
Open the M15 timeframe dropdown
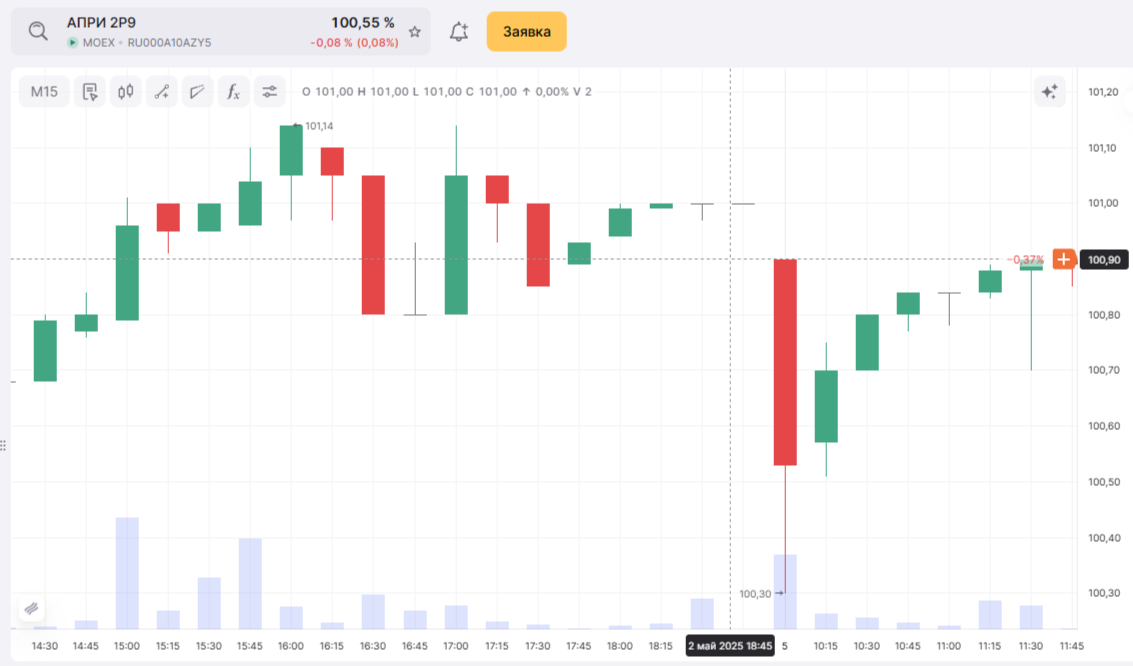(x=44, y=92)
